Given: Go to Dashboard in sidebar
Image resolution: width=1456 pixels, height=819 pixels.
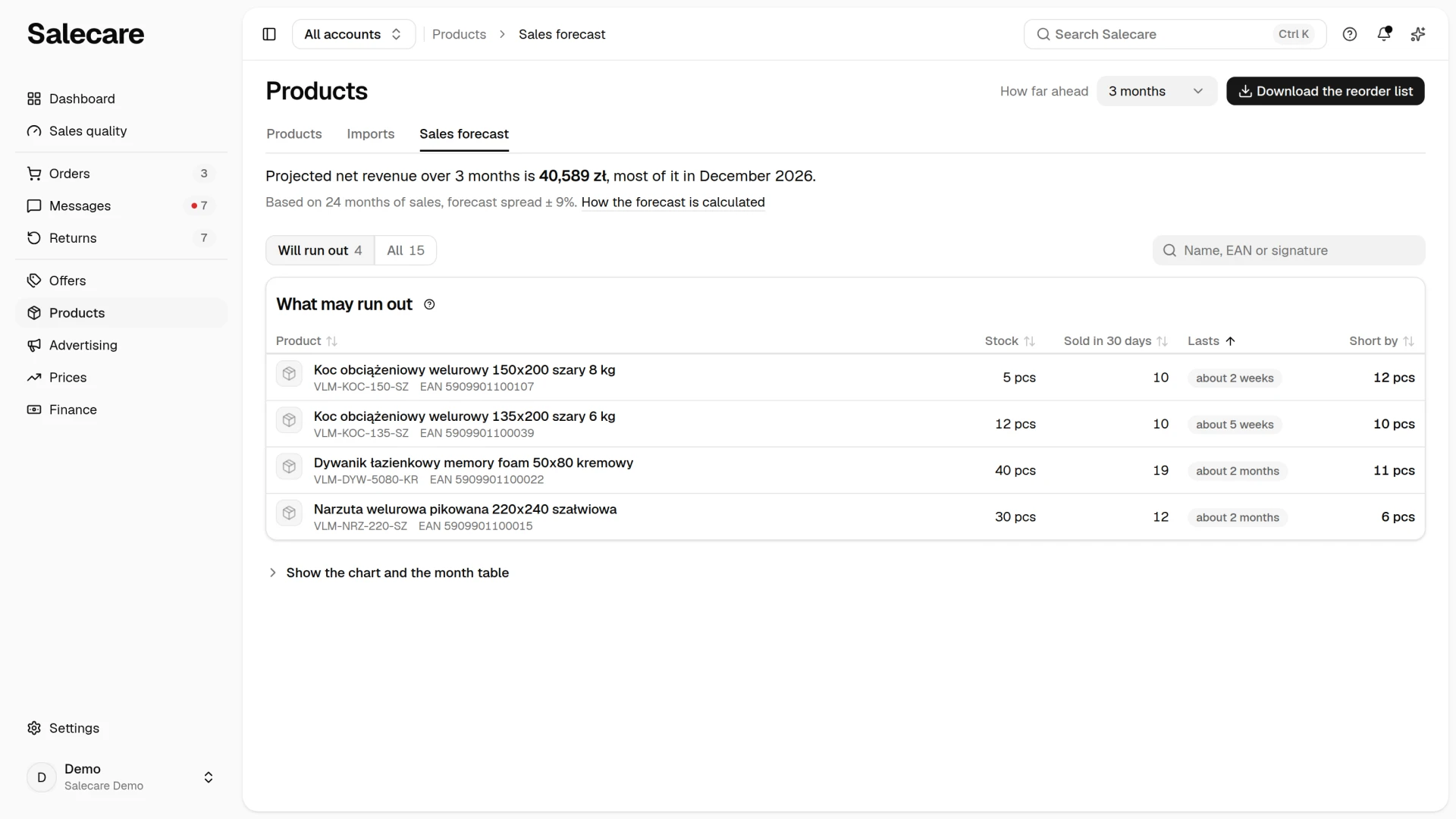Looking at the screenshot, I should click(121, 99).
